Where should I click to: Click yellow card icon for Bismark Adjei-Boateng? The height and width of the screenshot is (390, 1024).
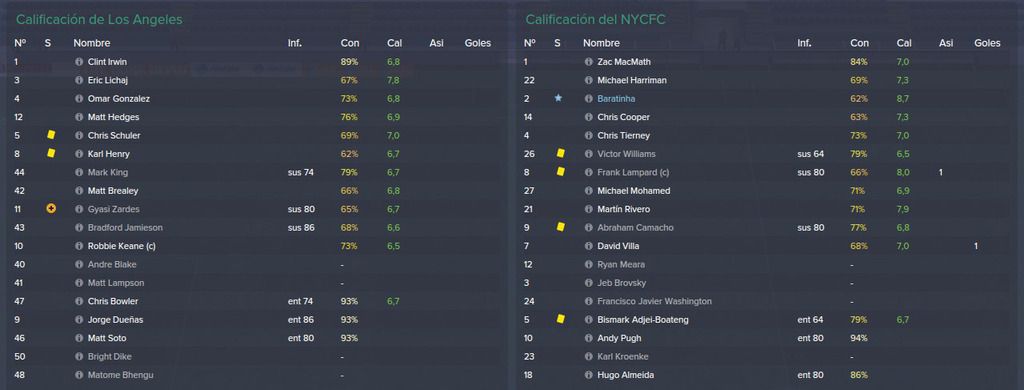point(560,319)
